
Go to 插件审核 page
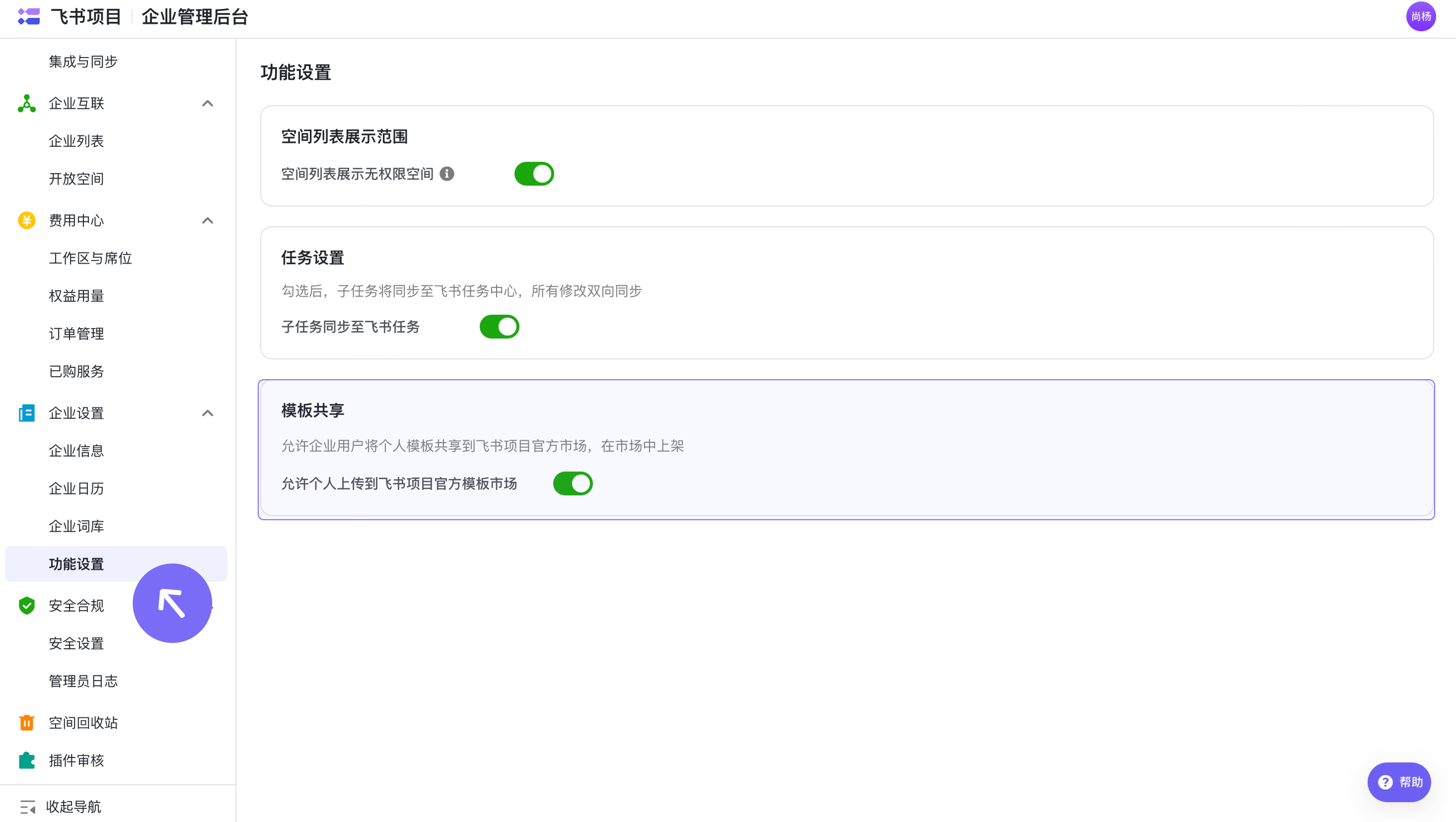[76, 760]
